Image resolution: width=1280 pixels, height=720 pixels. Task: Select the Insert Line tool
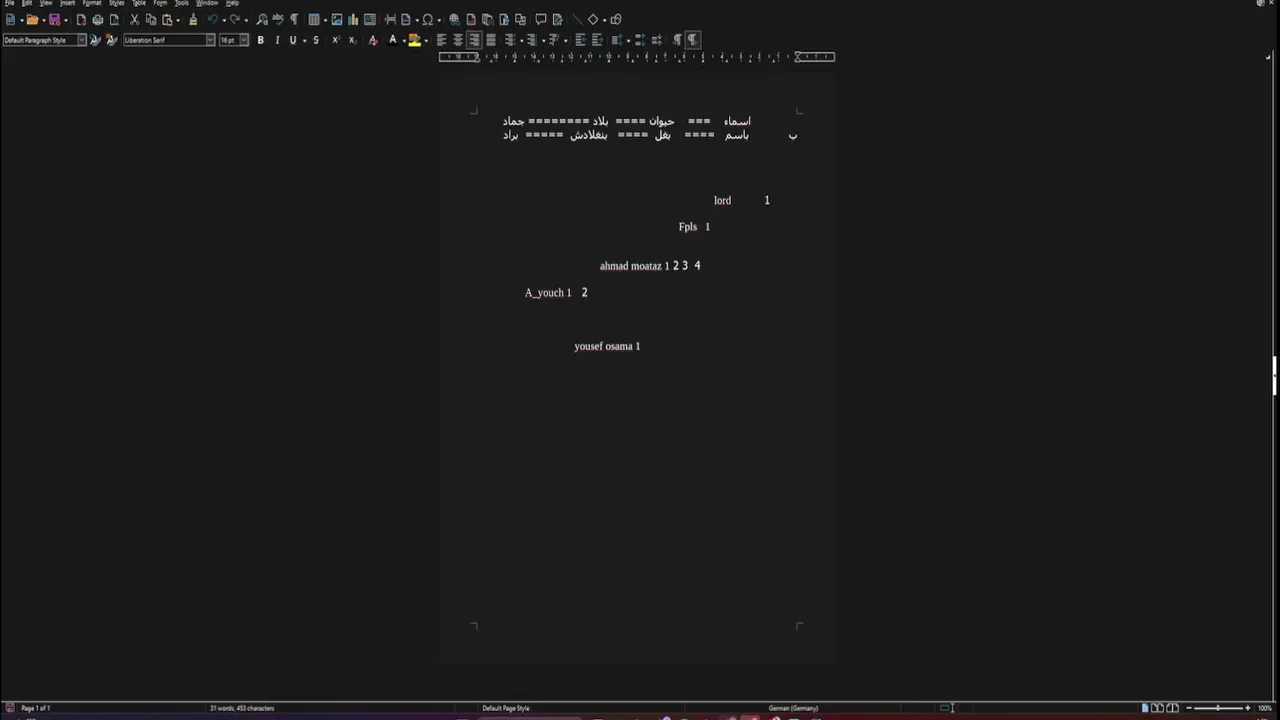576,20
